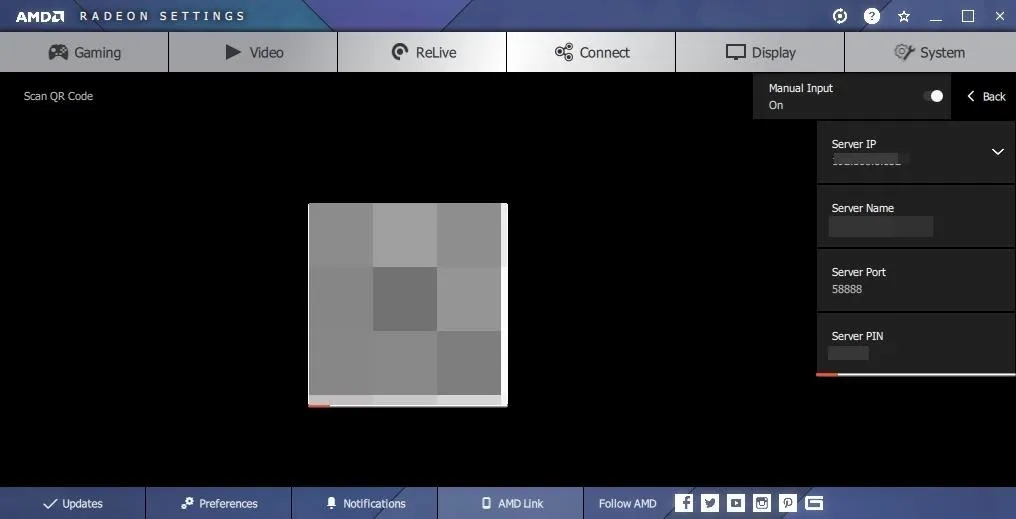Switch to the Gaming tab
This screenshot has height=519, width=1016.
click(x=84, y=52)
